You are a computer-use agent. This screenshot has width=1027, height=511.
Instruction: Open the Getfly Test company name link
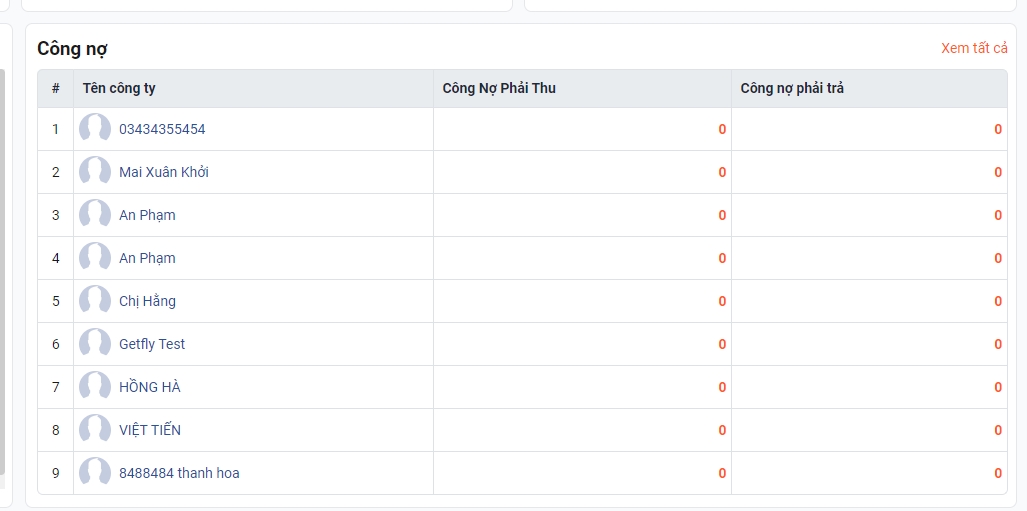click(152, 344)
